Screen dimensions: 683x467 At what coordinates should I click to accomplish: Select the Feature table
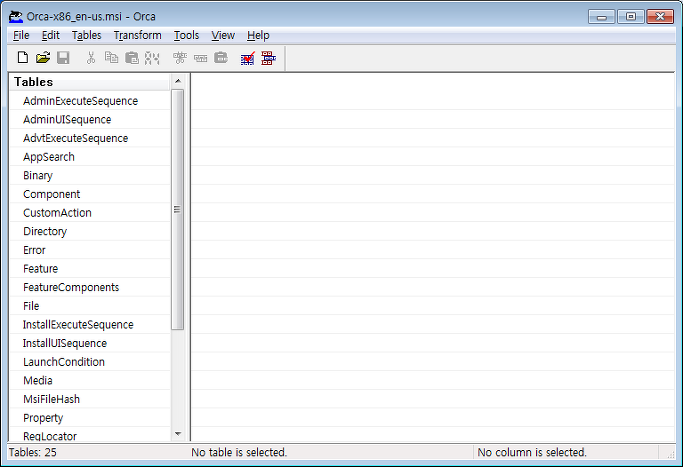tap(90, 269)
